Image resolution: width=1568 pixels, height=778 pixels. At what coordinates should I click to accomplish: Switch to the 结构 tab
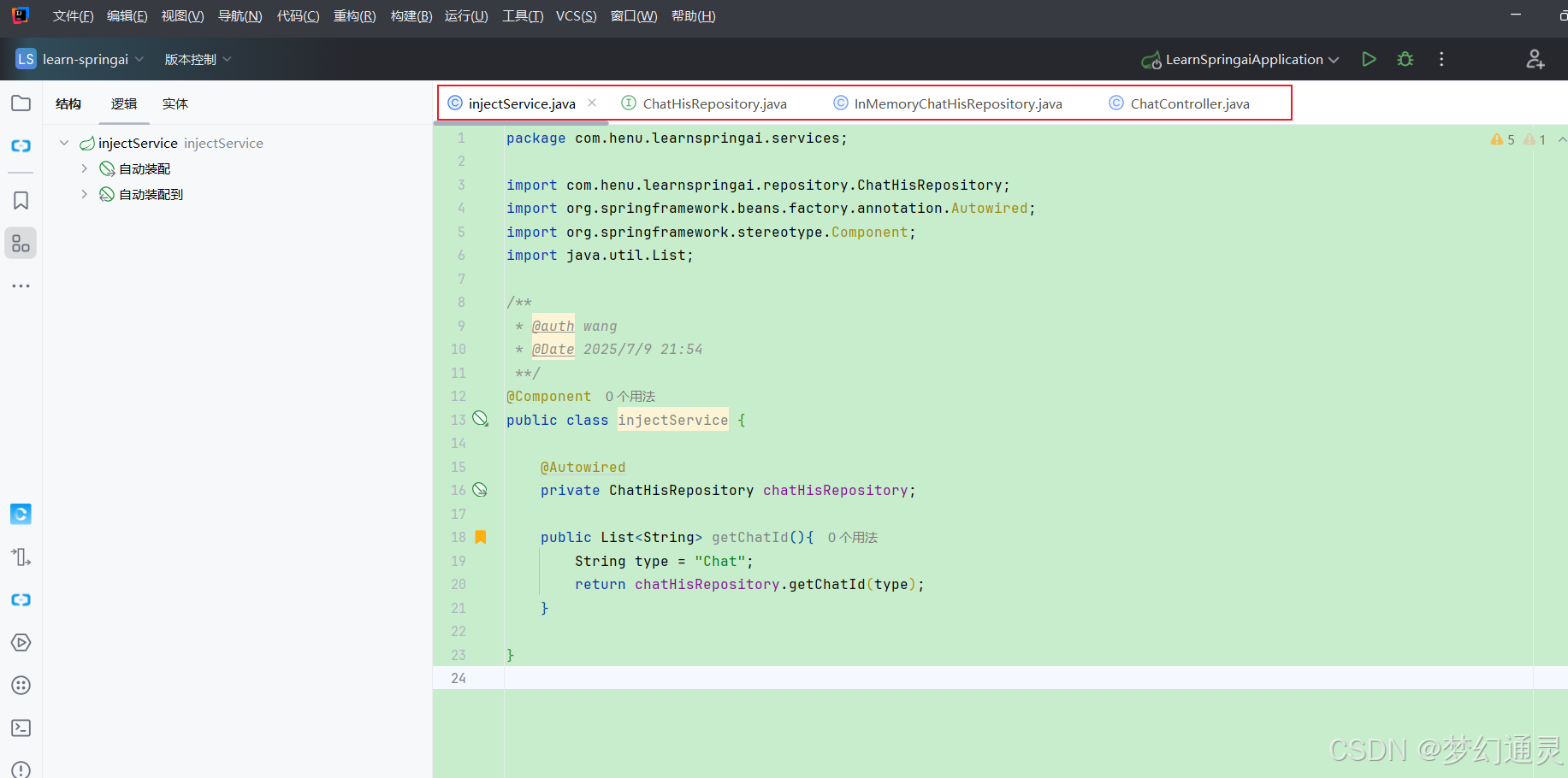[x=68, y=103]
